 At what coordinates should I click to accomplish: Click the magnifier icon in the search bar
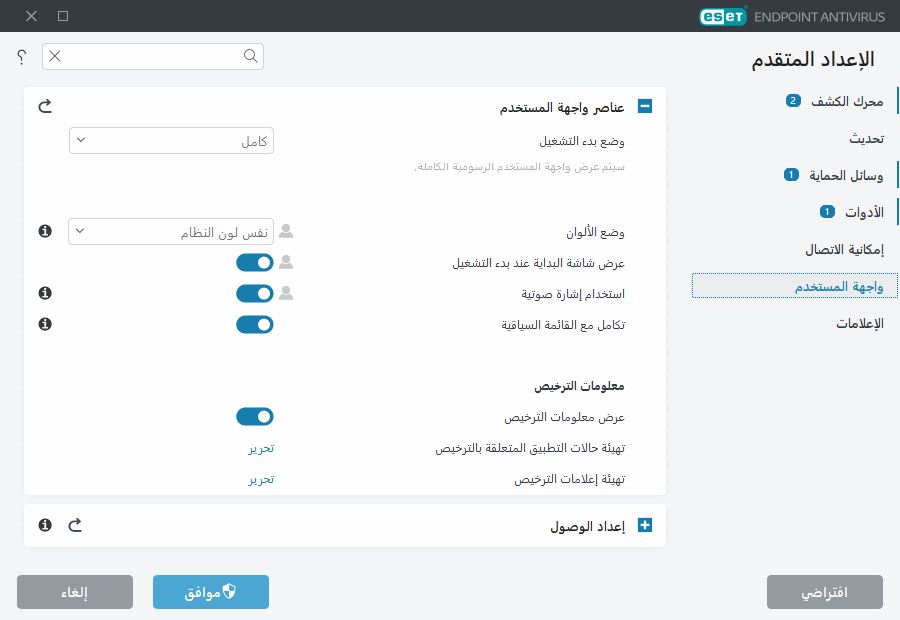pyautogui.click(x=250, y=57)
